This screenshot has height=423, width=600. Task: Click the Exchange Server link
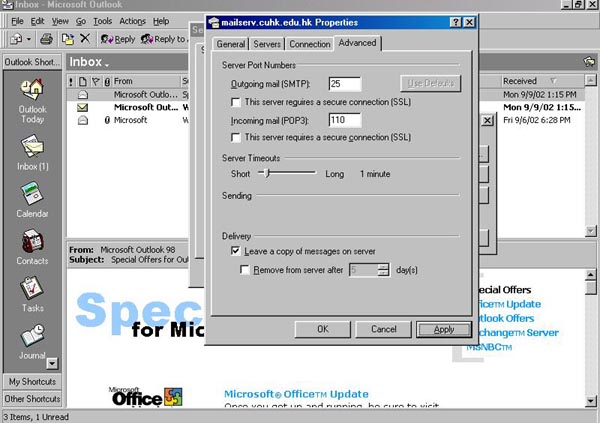517,333
